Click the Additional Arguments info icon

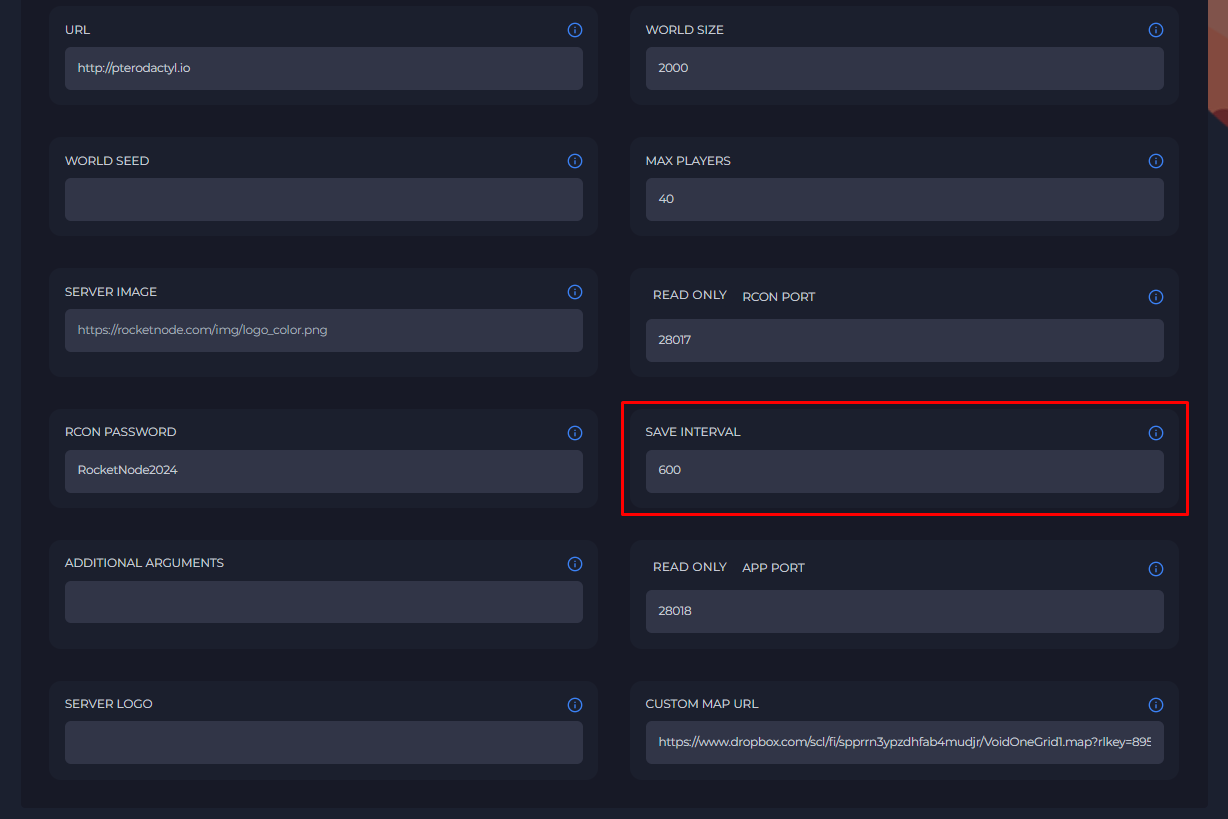point(575,564)
